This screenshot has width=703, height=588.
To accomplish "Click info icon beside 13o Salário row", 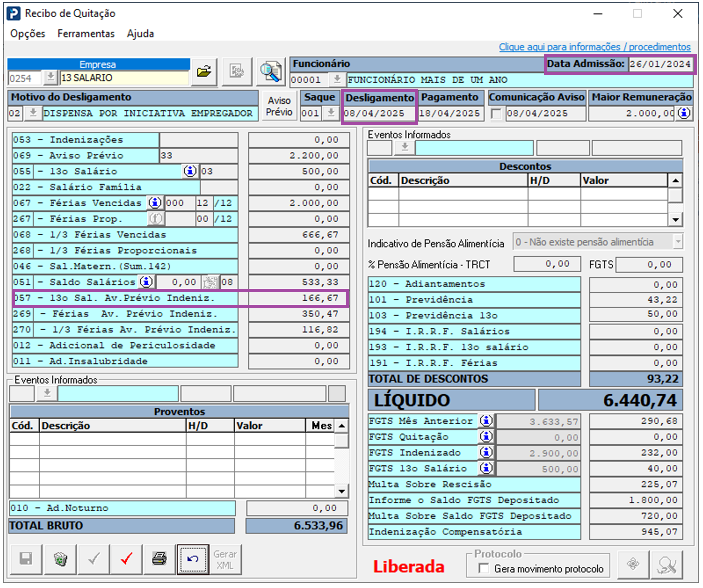I will [x=190, y=171].
